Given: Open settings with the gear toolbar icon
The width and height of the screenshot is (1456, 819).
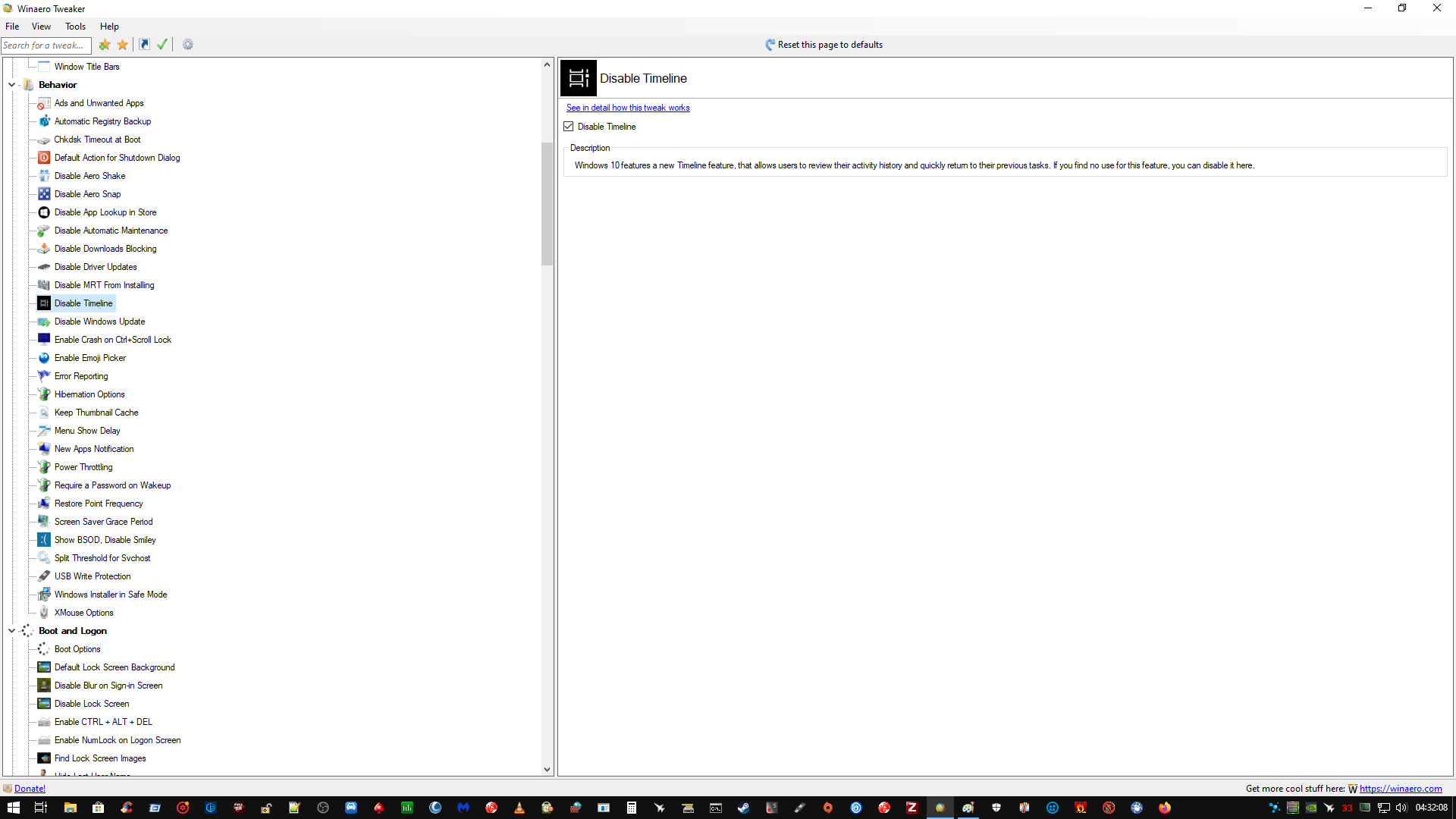Looking at the screenshot, I should click(x=188, y=45).
